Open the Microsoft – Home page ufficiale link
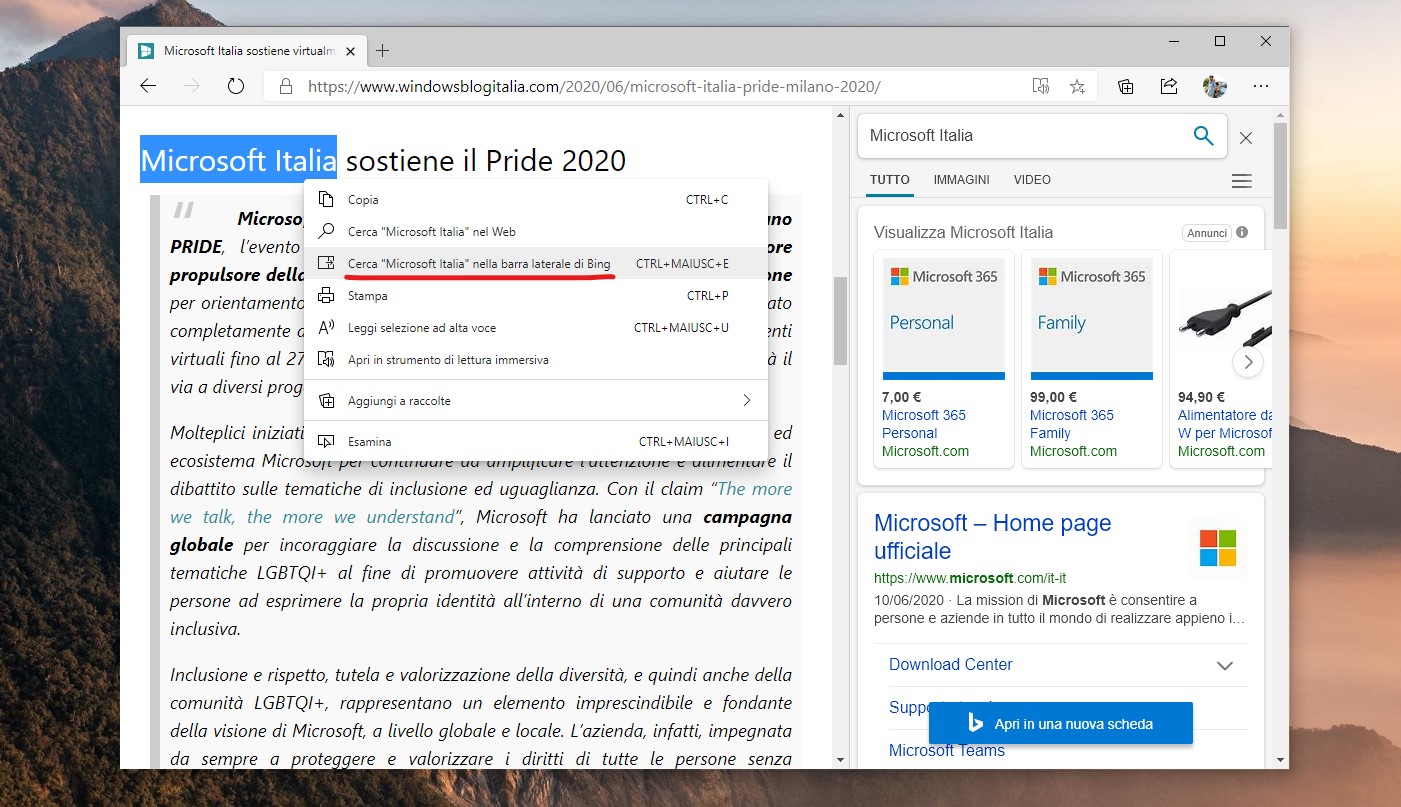The height and width of the screenshot is (807, 1401). point(992,537)
